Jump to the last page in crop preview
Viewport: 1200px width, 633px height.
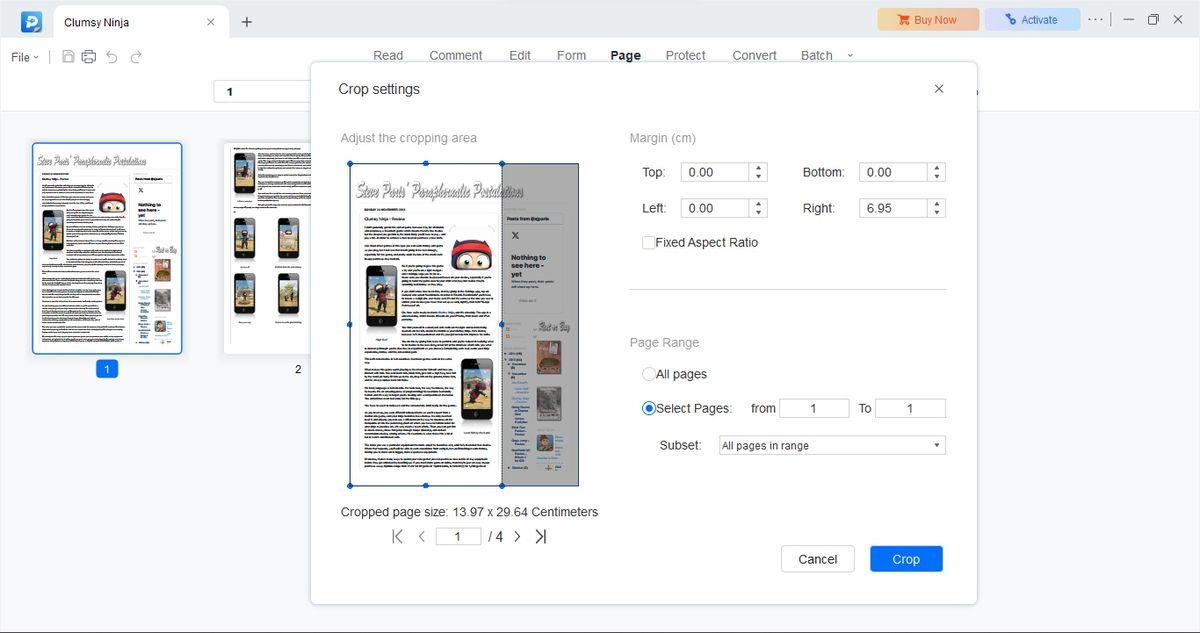tap(541, 536)
